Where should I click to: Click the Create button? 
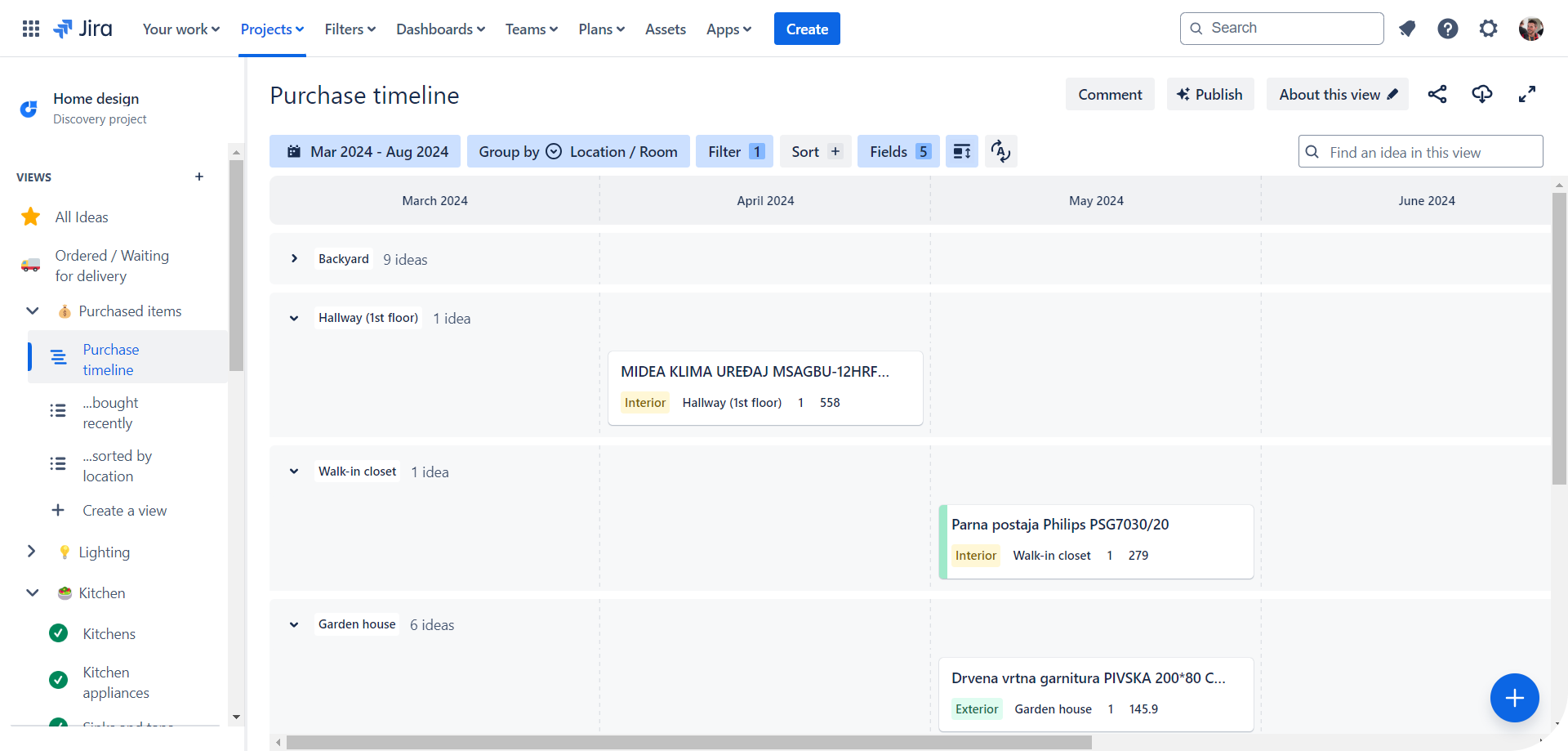pyautogui.click(x=807, y=29)
